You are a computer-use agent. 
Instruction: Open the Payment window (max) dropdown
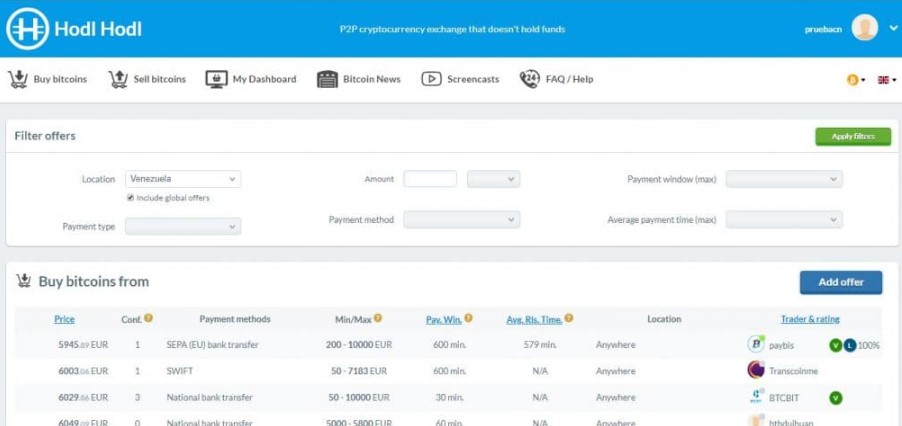(784, 179)
